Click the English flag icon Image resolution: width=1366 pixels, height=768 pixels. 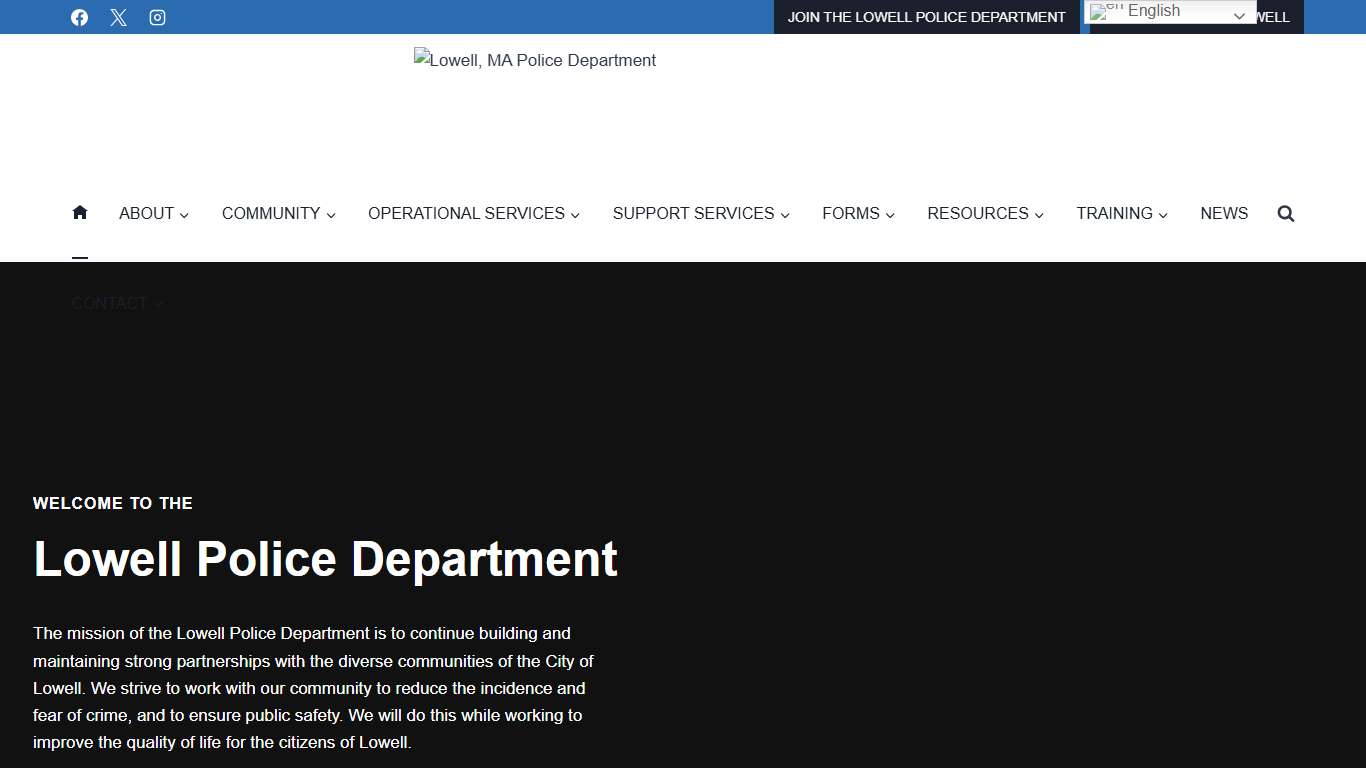pyautogui.click(x=1102, y=12)
